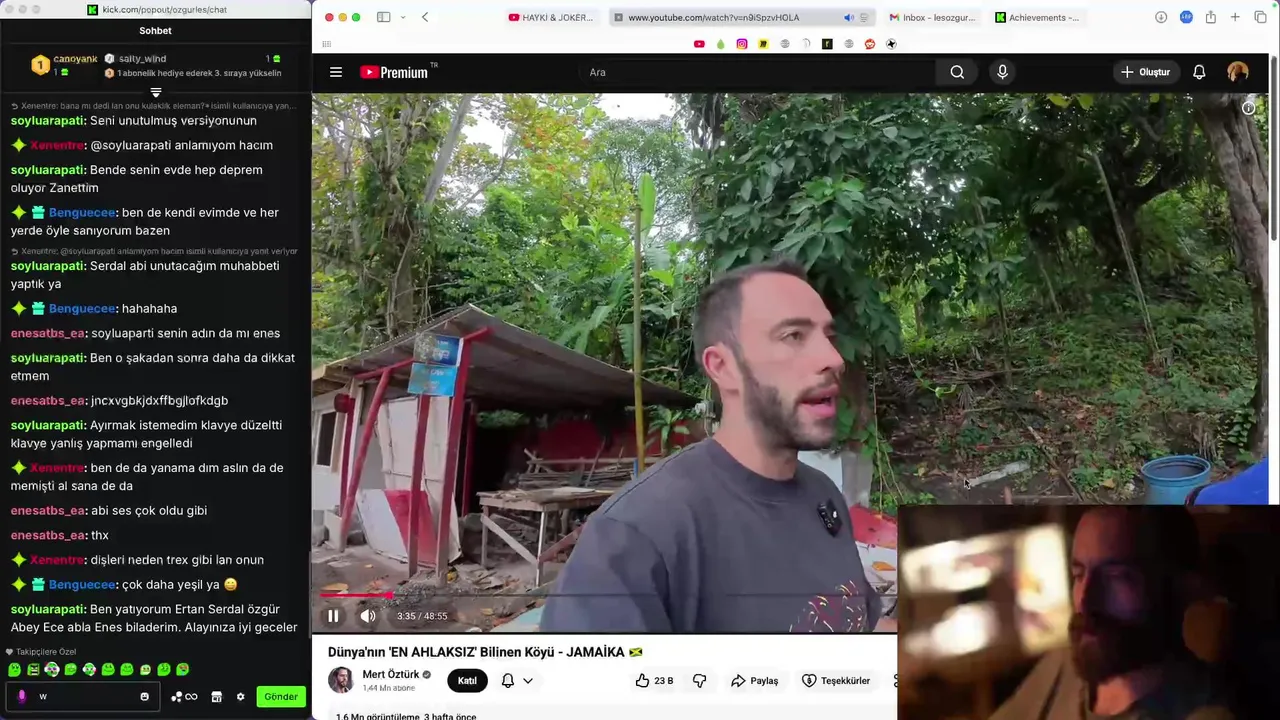Open Safari sidebar options dropdown arrow
This screenshot has height=720, width=1280.
pos(403,18)
